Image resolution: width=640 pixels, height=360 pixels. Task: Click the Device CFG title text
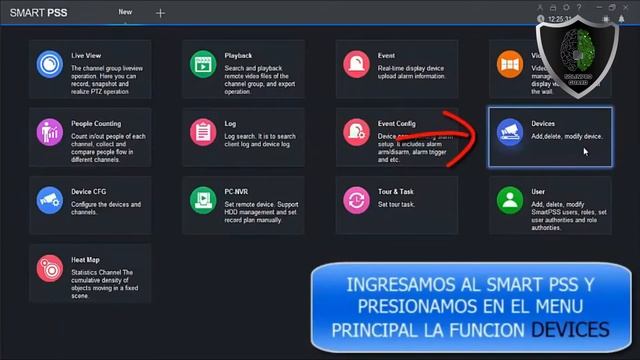pos(89,192)
